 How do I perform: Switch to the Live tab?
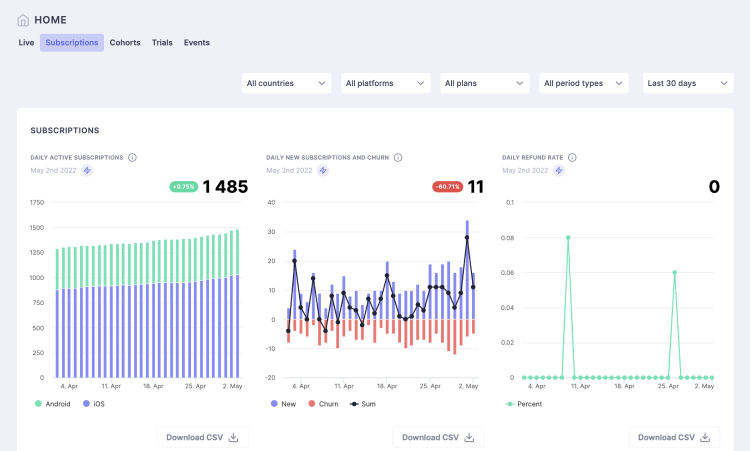pyautogui.click(x=26, y=43)
